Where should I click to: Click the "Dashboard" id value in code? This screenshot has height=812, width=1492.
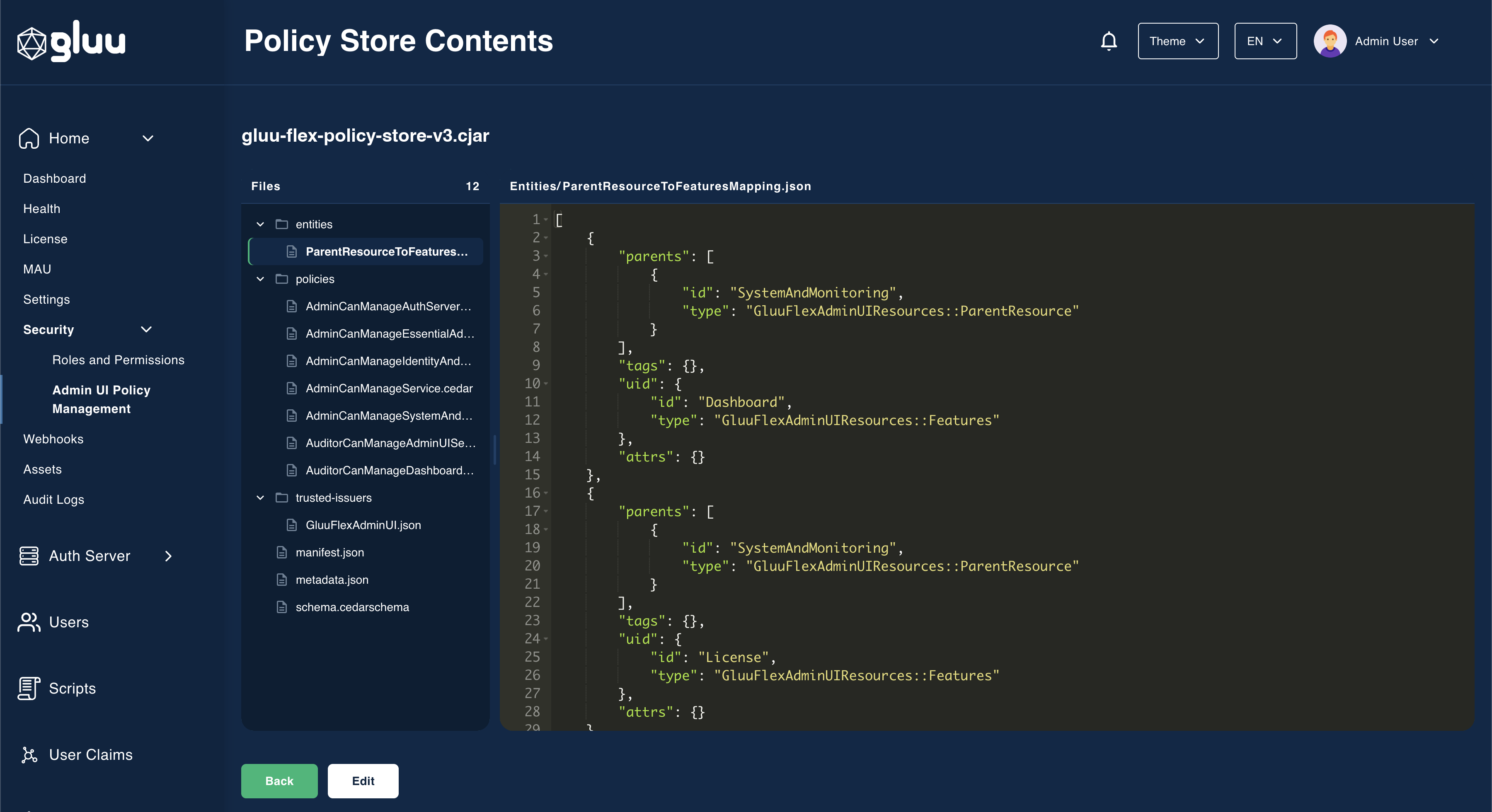741,402
